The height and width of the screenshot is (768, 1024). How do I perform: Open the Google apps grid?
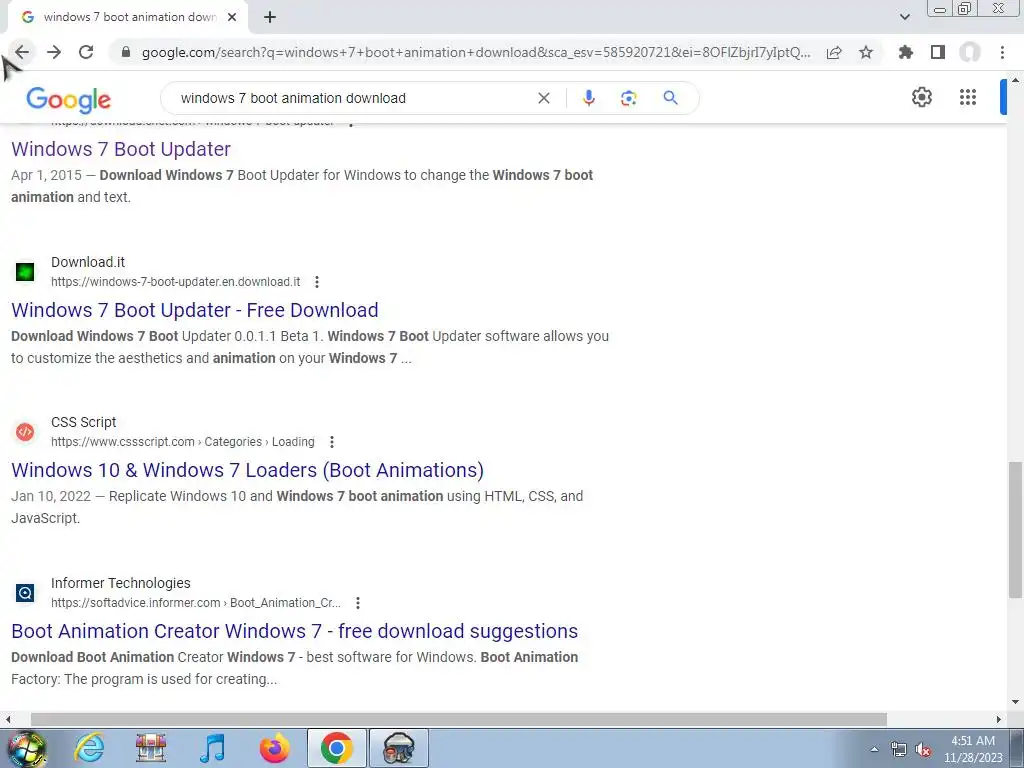(968, 97)
